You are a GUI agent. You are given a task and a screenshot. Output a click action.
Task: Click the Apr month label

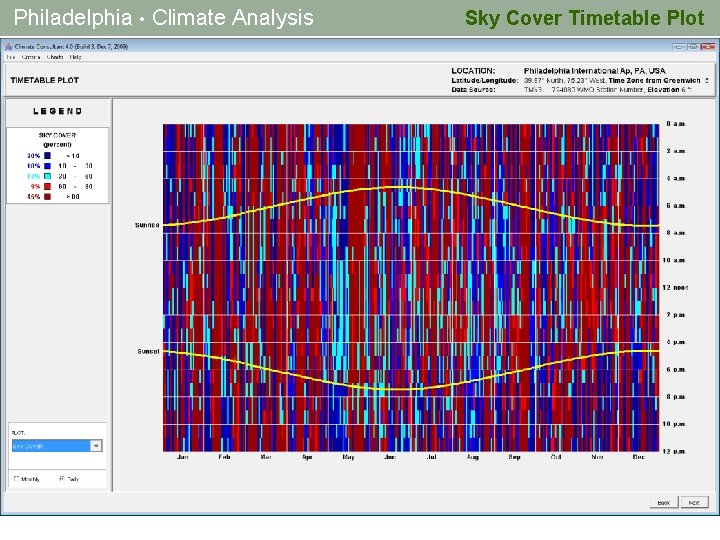coord(307,457)
